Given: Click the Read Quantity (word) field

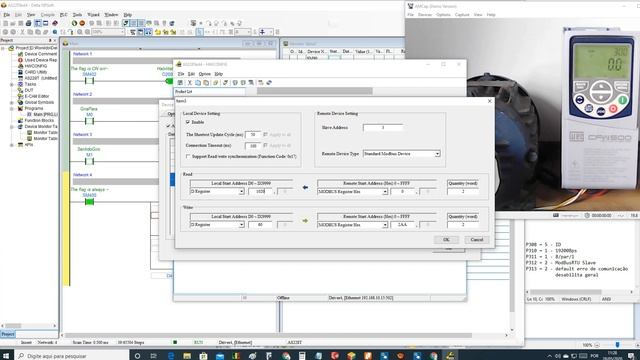Looking at the screenshot, I should pos(463,191).
